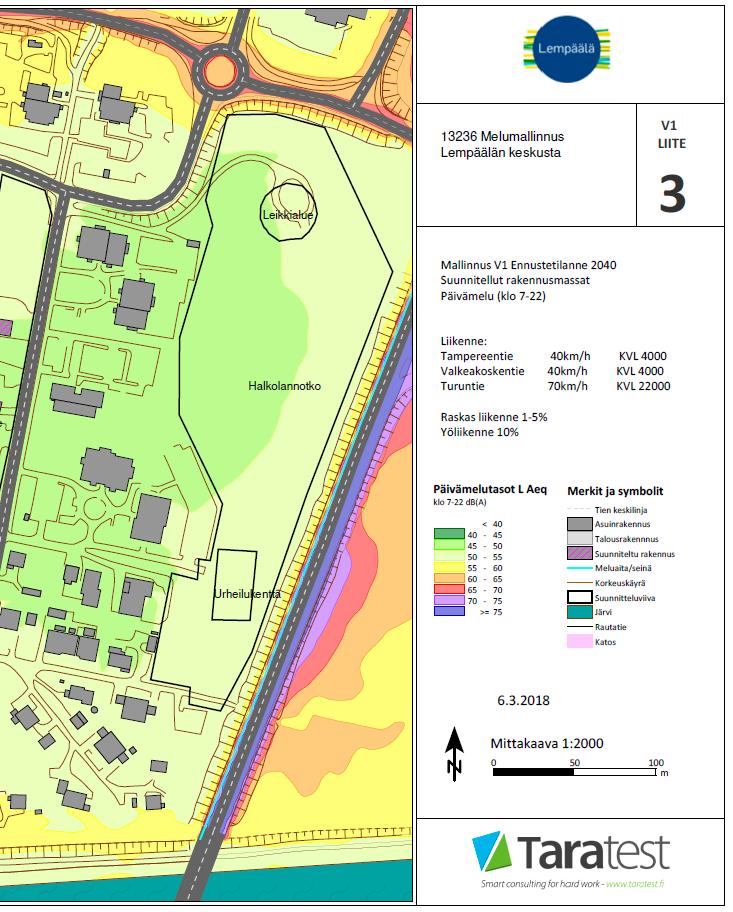Click the 'Suunnitellut rakennusmassat' line
This screenshot has width=733, height=912.
515,280
